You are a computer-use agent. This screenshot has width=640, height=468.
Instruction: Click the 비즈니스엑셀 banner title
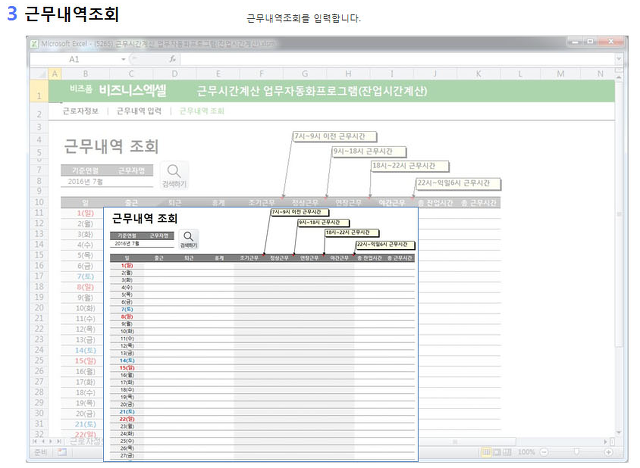click(133, 91)
